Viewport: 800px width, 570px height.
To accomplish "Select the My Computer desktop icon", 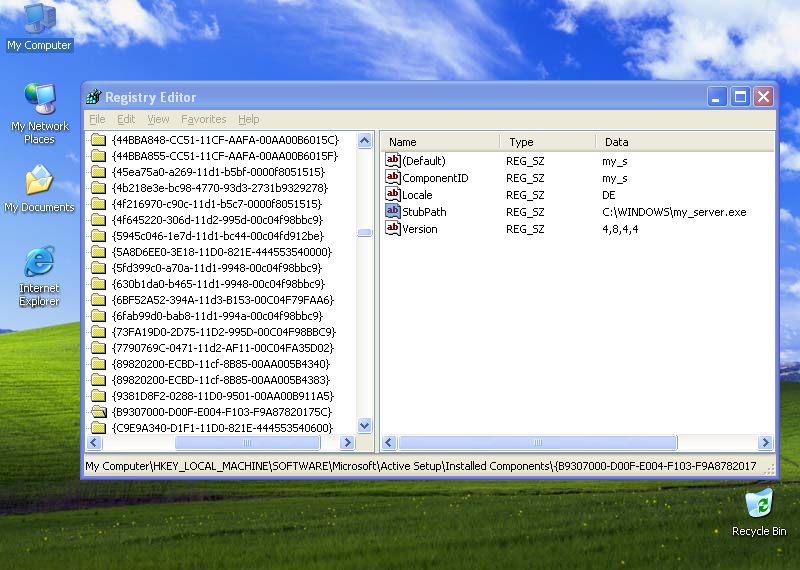I will [x=39, y=27].
